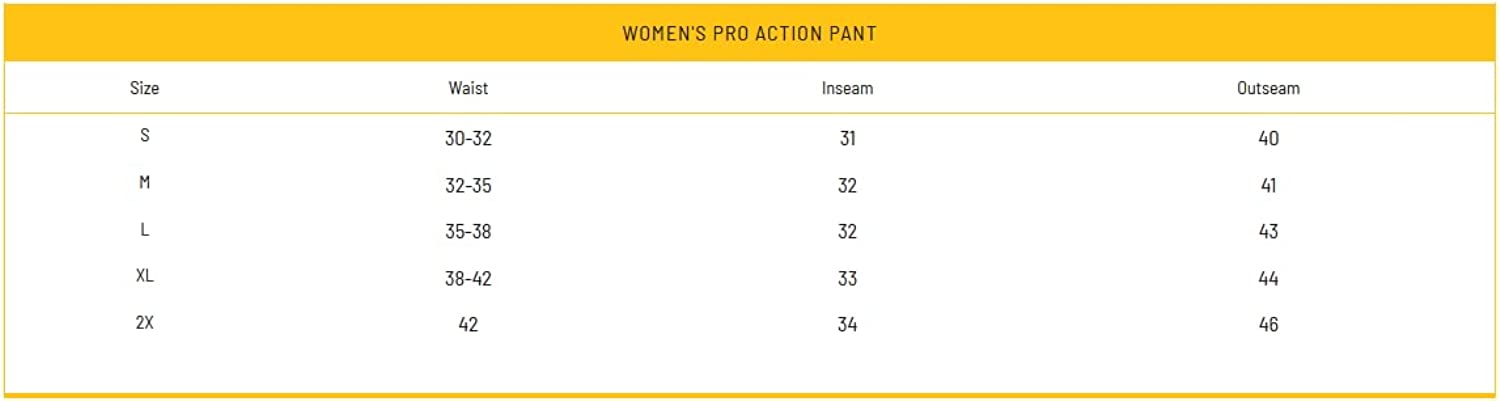Click the Waist column header
This screenshot has width=1500, height=401.
(468, 88)
